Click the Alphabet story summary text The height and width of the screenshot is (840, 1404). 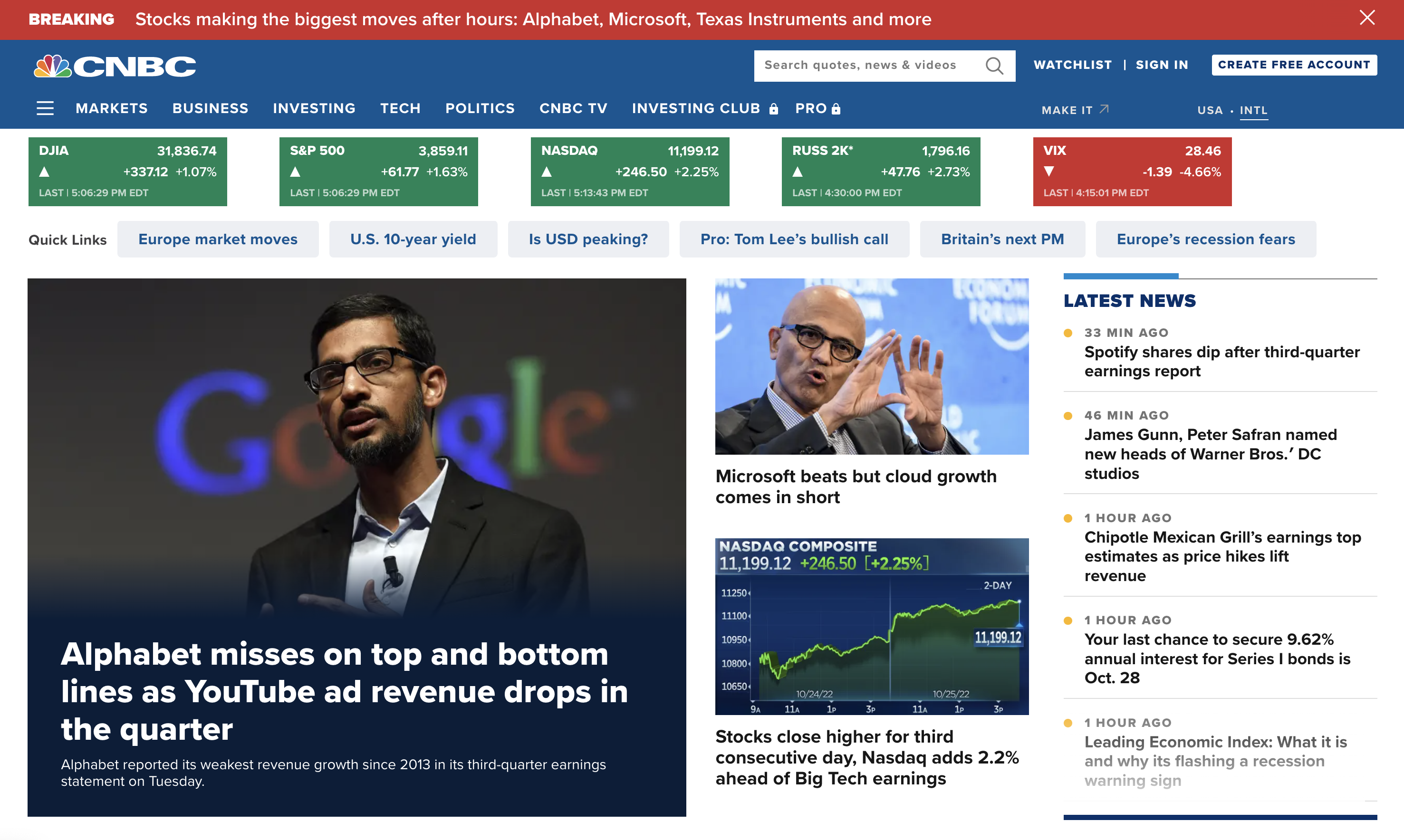(x=334, y=773)
